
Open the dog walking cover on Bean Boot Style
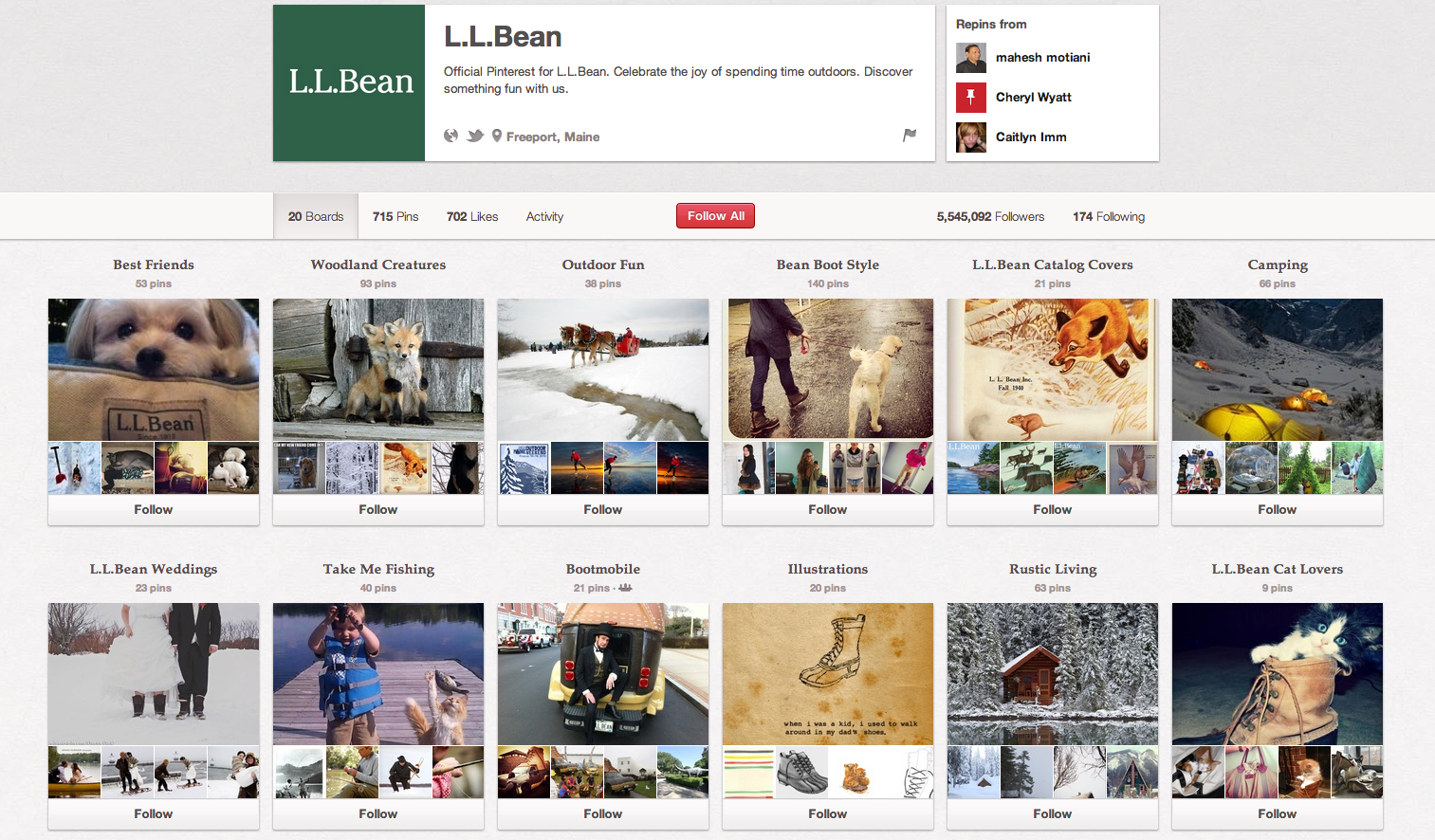(828, 370)
